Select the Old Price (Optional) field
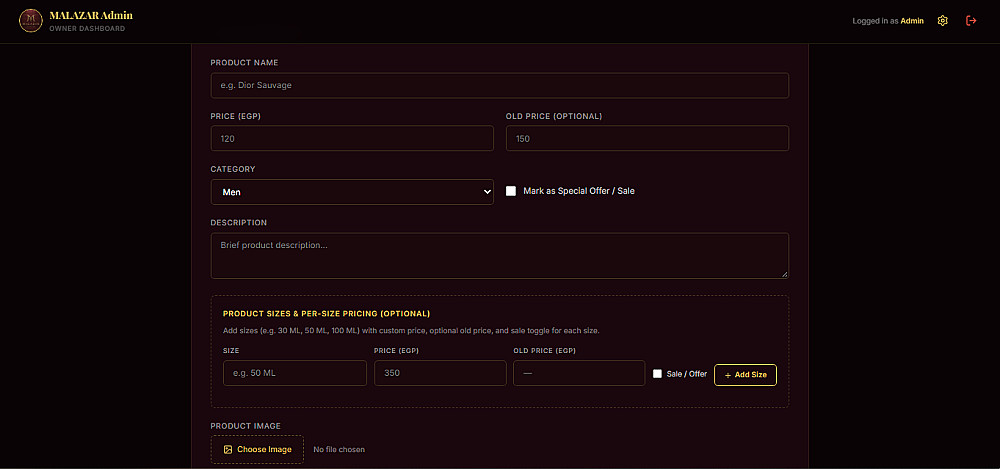 click(647, 138)
